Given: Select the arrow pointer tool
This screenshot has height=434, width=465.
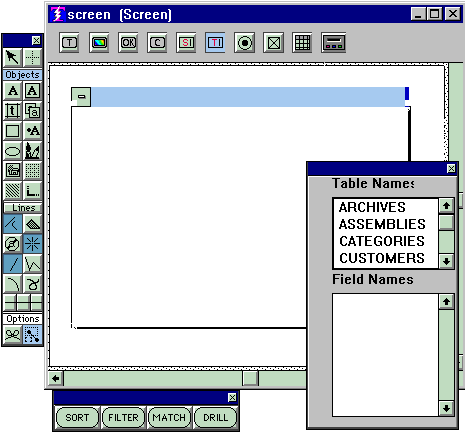Looking at the screenshot, I should coord(12,57).
